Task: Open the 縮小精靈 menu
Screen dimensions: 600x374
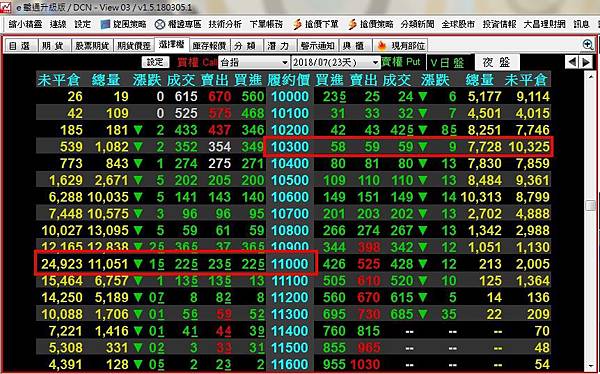Action: tap(25, 24)
